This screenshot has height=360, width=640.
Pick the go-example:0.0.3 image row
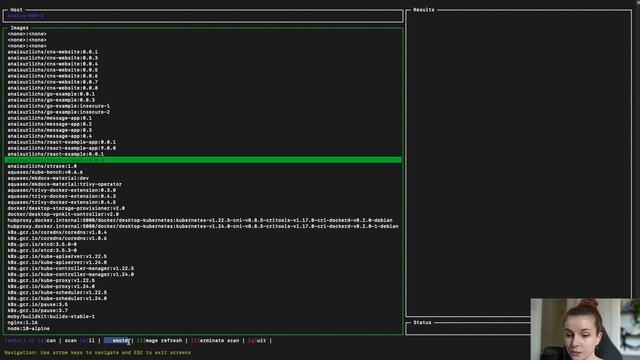[x=51, y=100]
